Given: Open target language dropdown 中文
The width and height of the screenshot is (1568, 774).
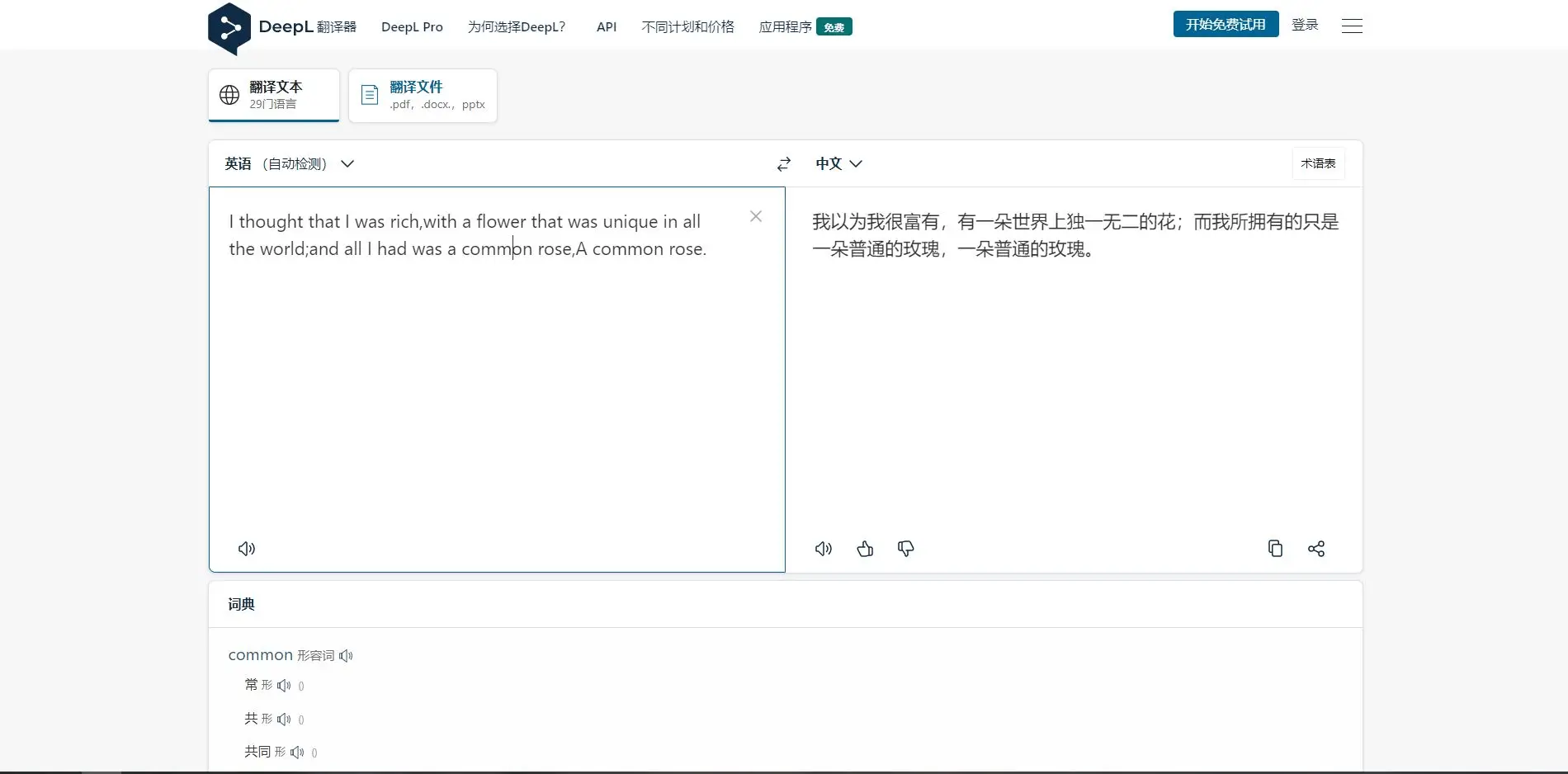Looking at the screenshot, I should tap(839, 163).
